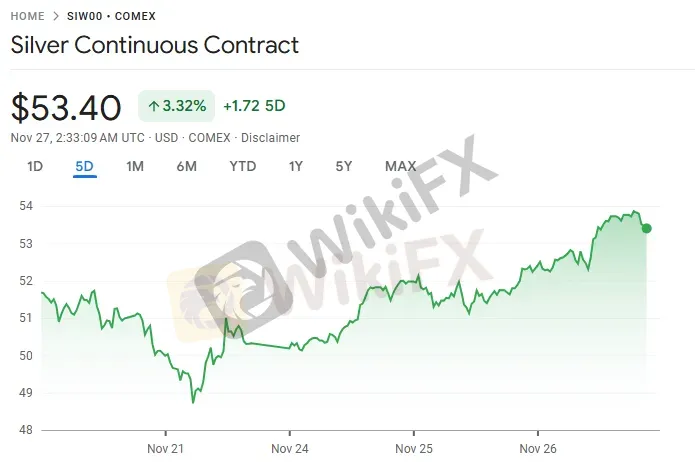Click the green current-price dot on chart
The height and width of the screenshot is (462, 695).
pos(647,228)
